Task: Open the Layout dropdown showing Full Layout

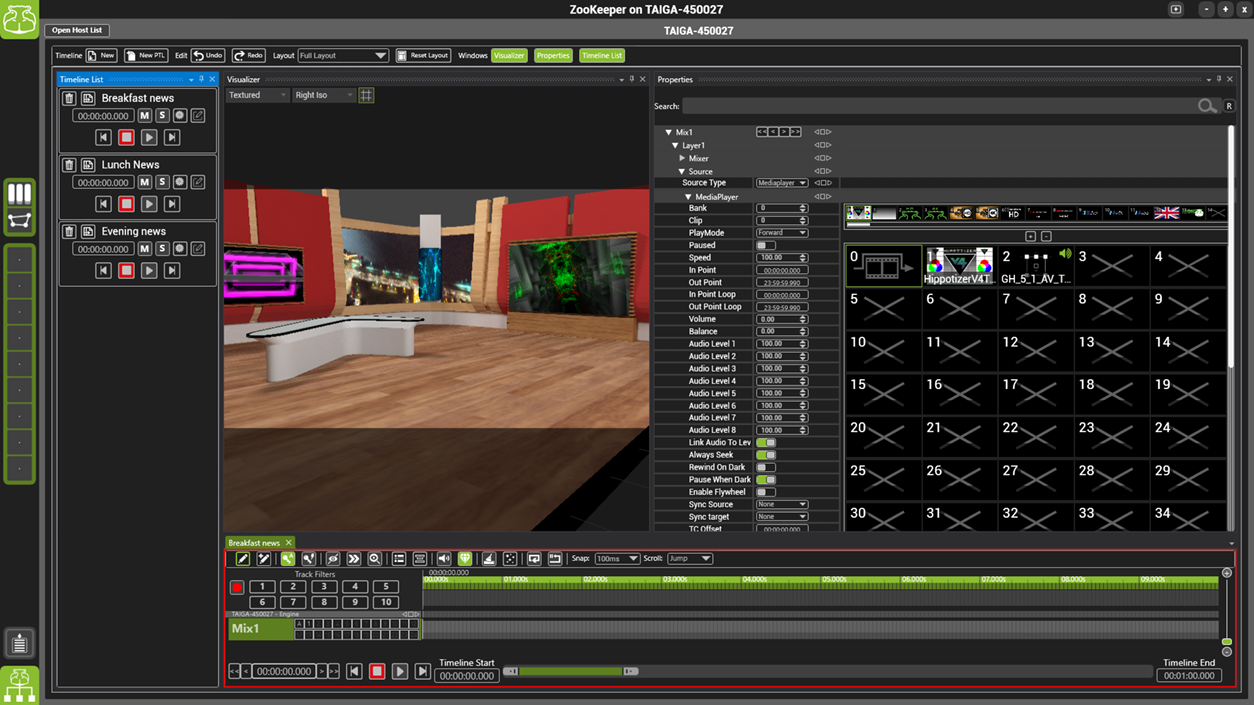Action: [x=343, y=56]
